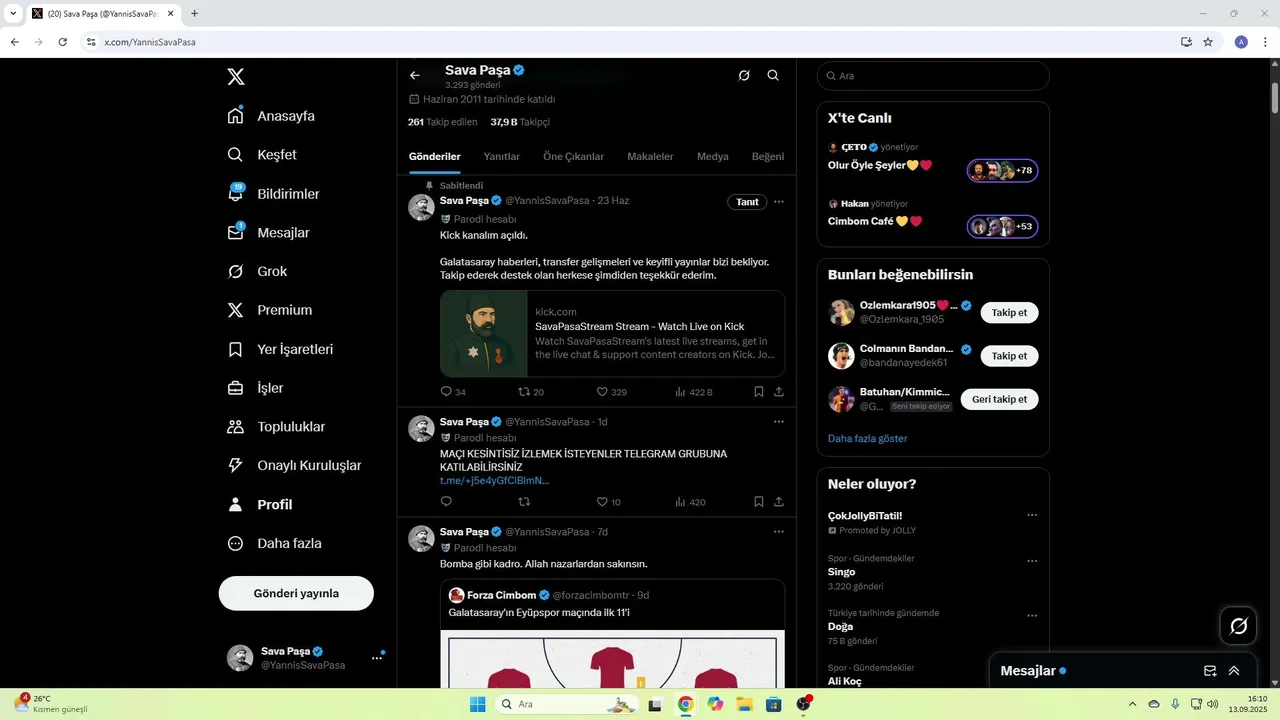Open Keşfet explore page
The height and width of the screenshot is (720, 1280).
[262, 155]
